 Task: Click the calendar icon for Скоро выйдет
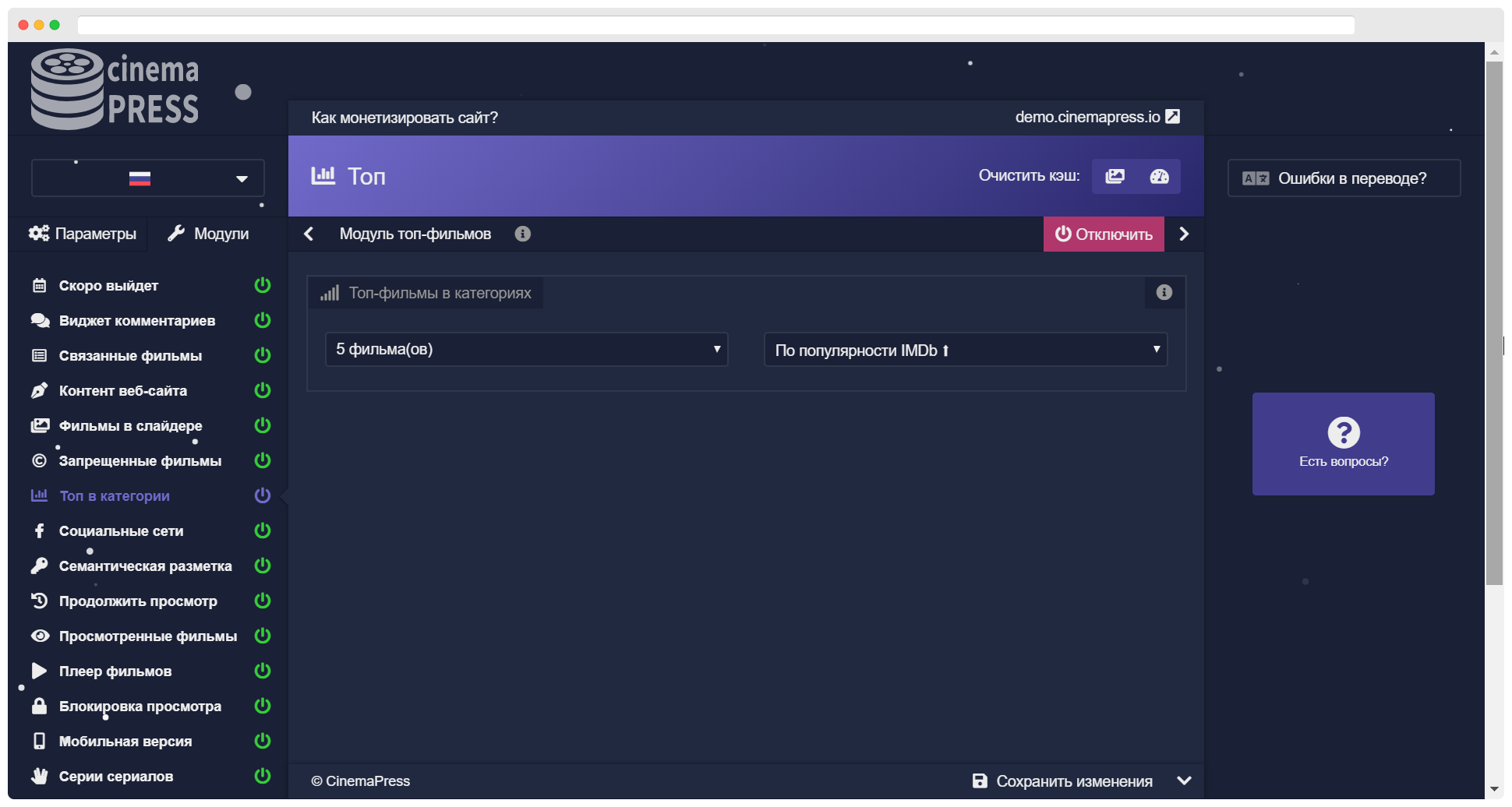coord(39,285)
